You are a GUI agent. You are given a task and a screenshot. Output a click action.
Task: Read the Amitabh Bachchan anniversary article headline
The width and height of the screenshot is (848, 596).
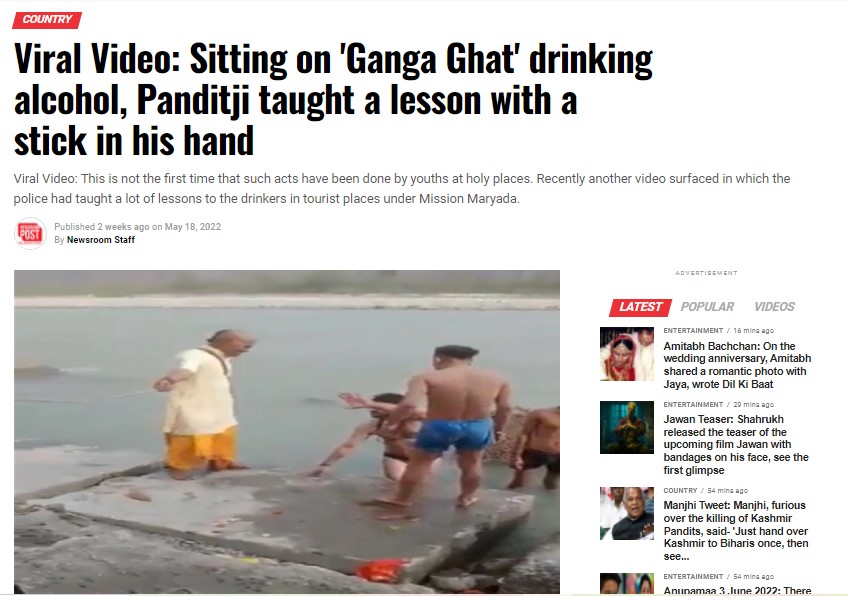(737, 365)
